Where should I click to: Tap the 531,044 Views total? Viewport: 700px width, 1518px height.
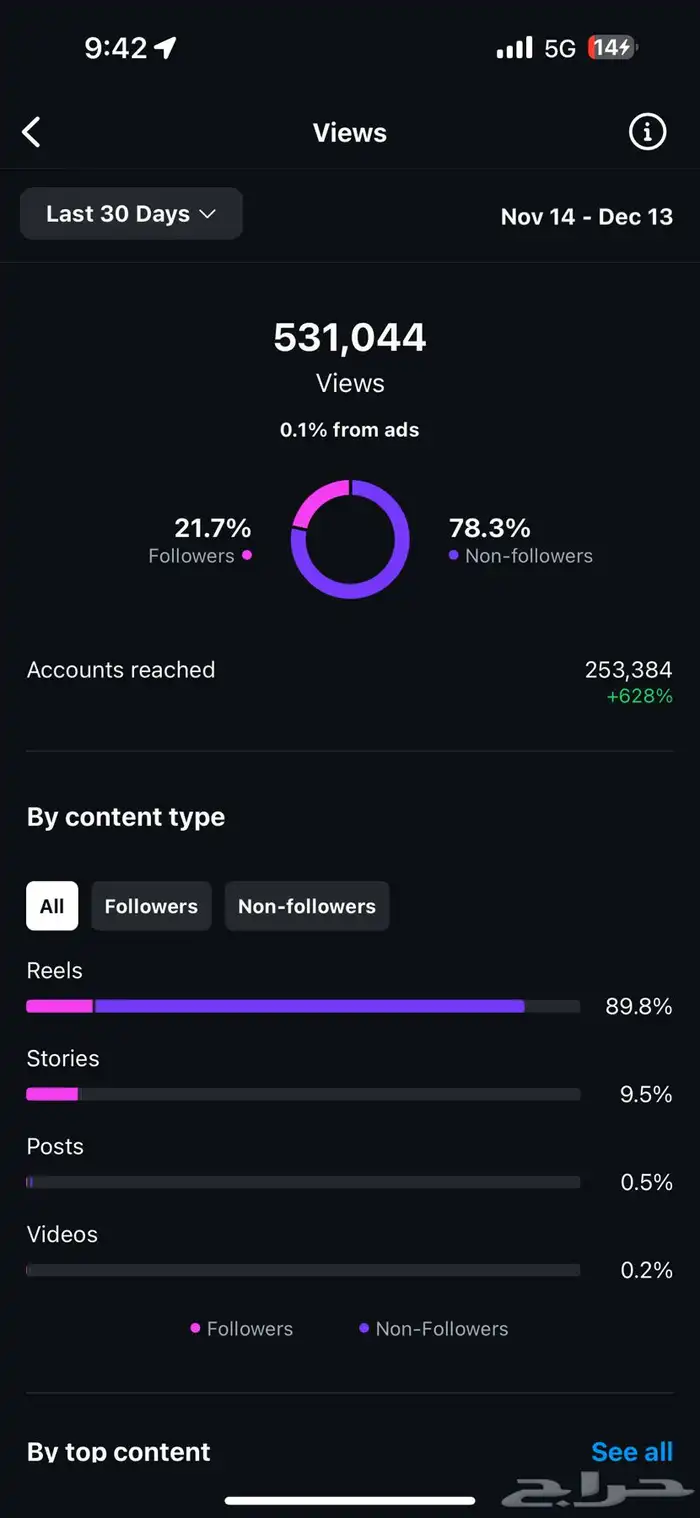pos(350,355)
